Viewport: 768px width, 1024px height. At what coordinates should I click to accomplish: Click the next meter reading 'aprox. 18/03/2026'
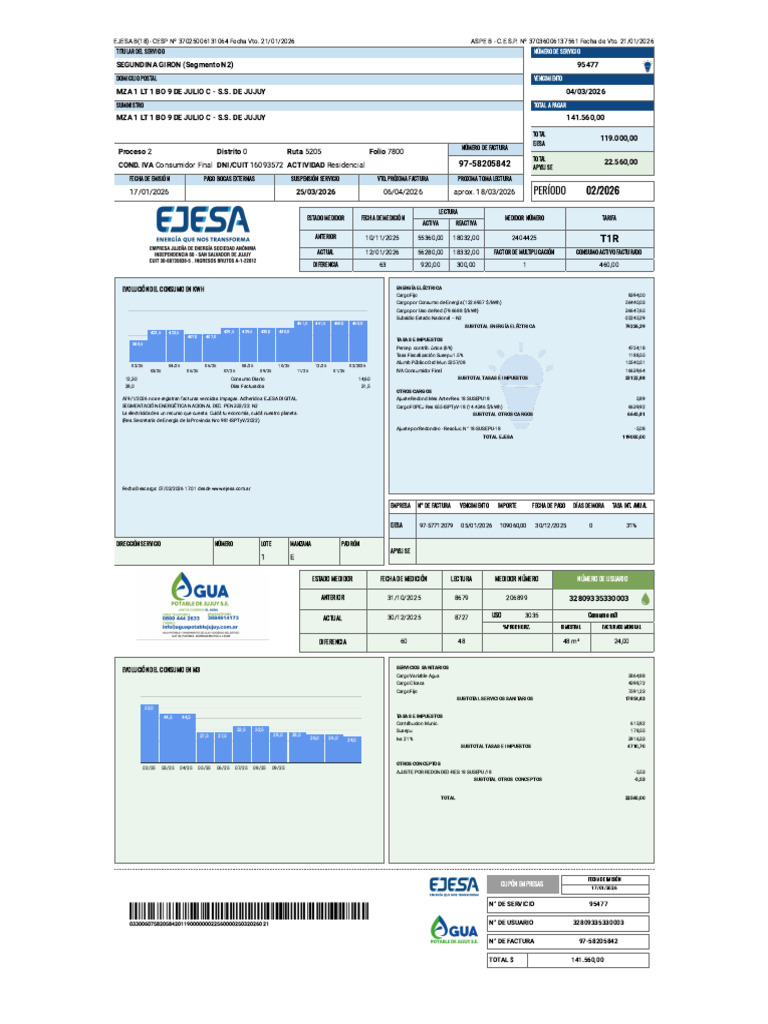pos(485,192)
